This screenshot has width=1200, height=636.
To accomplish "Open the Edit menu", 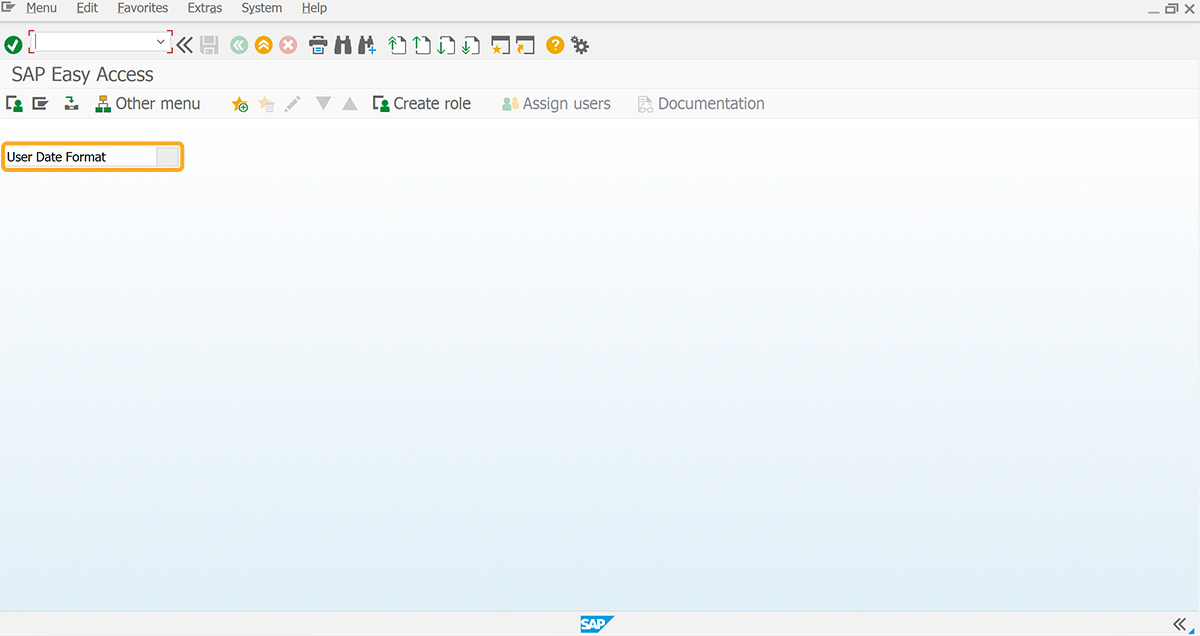I will pyautogui.click(x=87, y=8).
